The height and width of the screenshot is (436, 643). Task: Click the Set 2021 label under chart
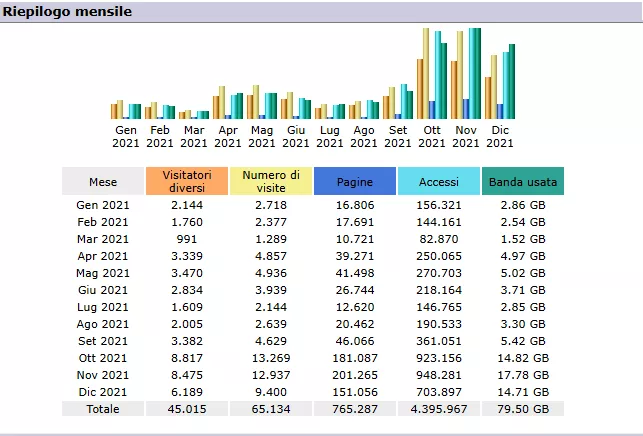[398, 136]
